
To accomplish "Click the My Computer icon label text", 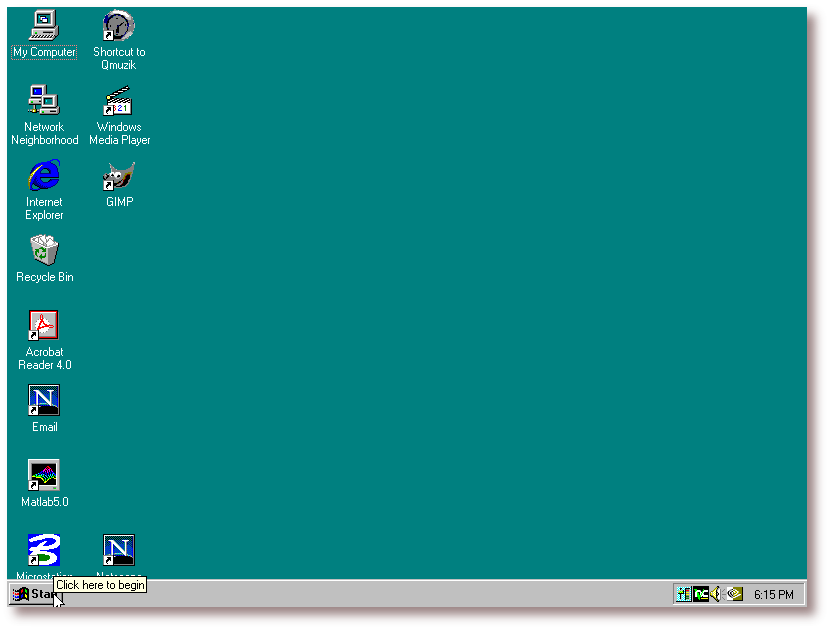I will [44, 52].
